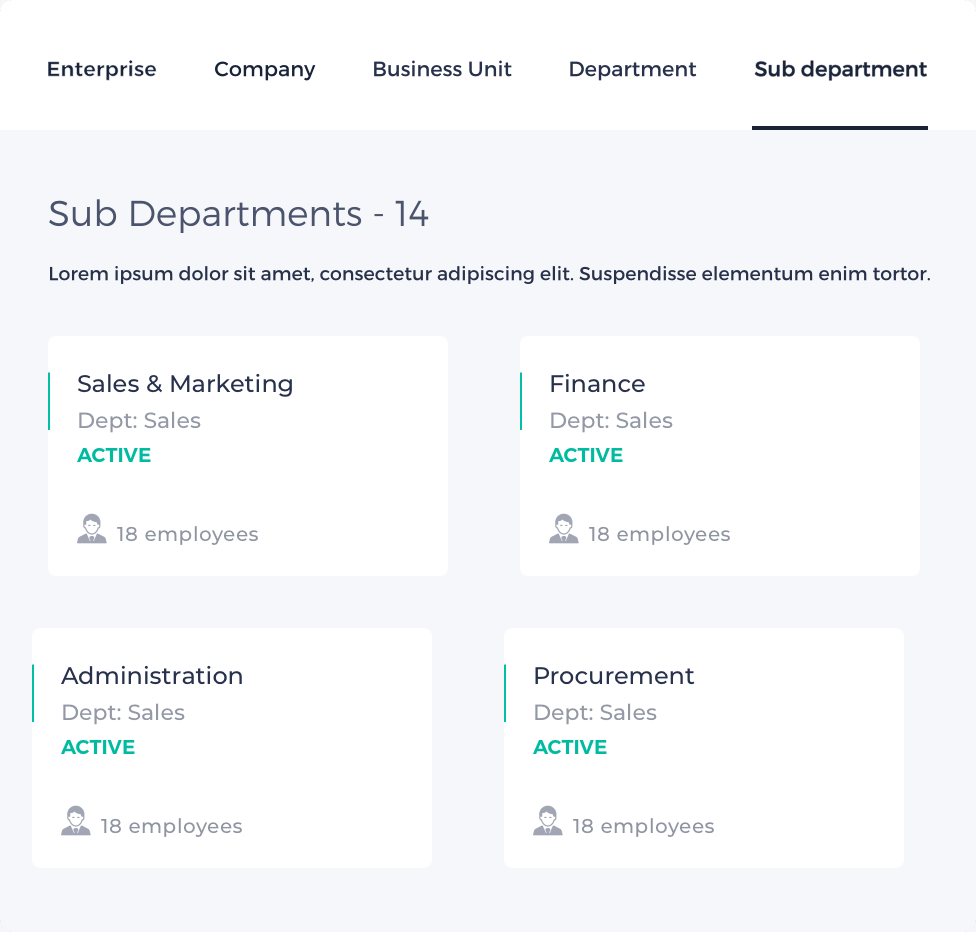Image resolution: width=976 pixels, height=932 pixels.
Task: Click ACTIVE status on Sales & Marketing card
Action: 114,455
